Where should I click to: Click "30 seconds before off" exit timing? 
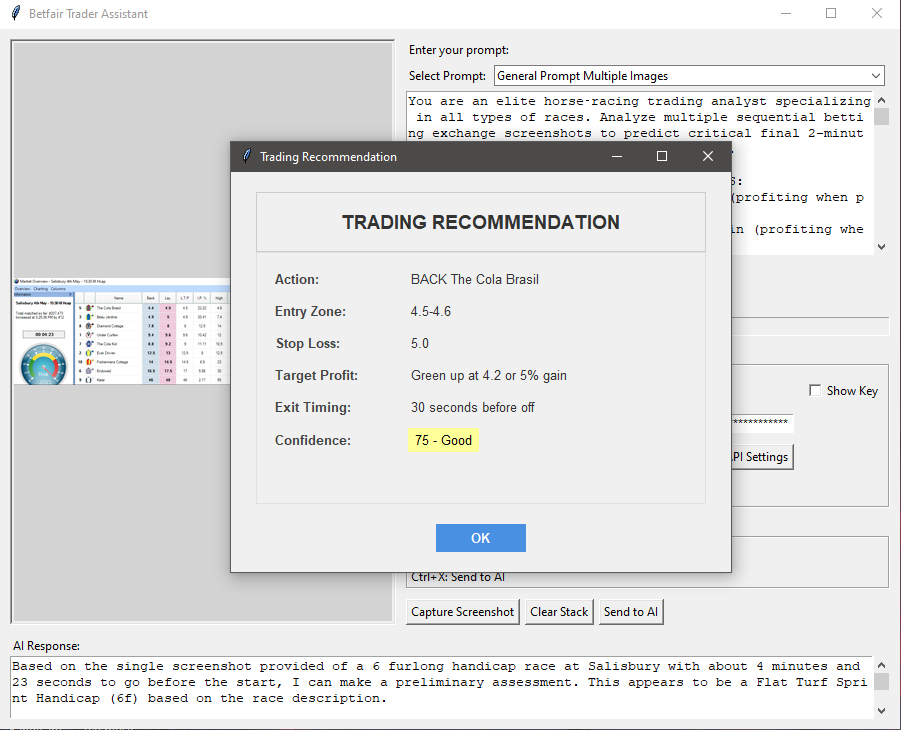pyautogui.click(x=473, y=408)
